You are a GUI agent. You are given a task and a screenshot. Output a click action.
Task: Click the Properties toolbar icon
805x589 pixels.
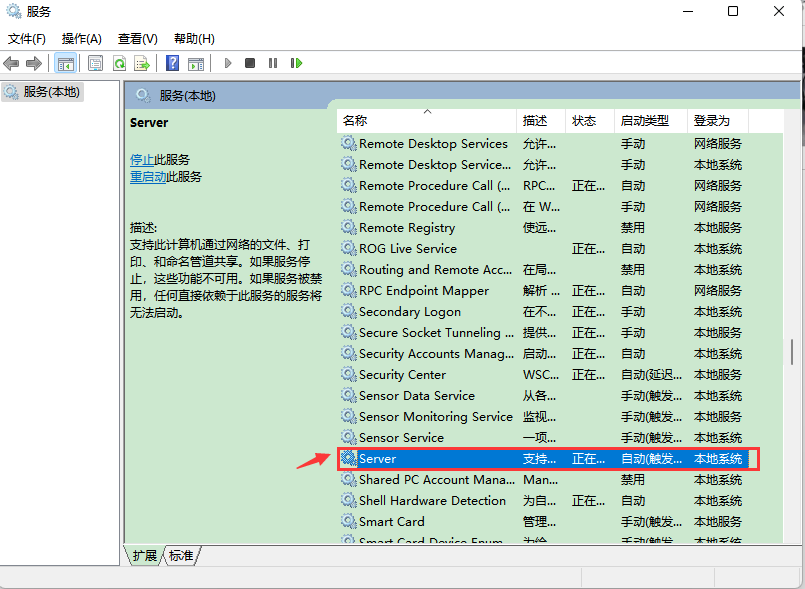(94, 63)
